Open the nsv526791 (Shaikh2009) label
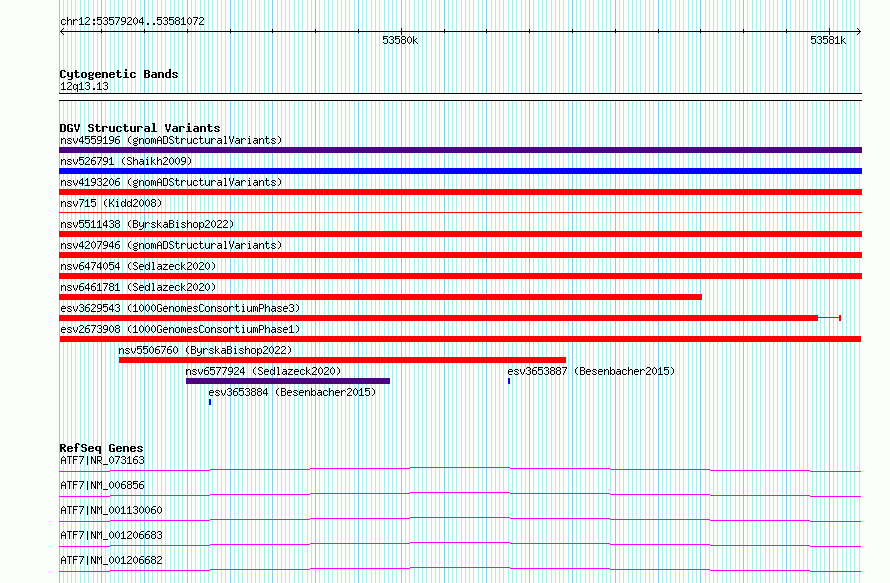The height and width of the screenshot is (583, 890). coord(126,161)
